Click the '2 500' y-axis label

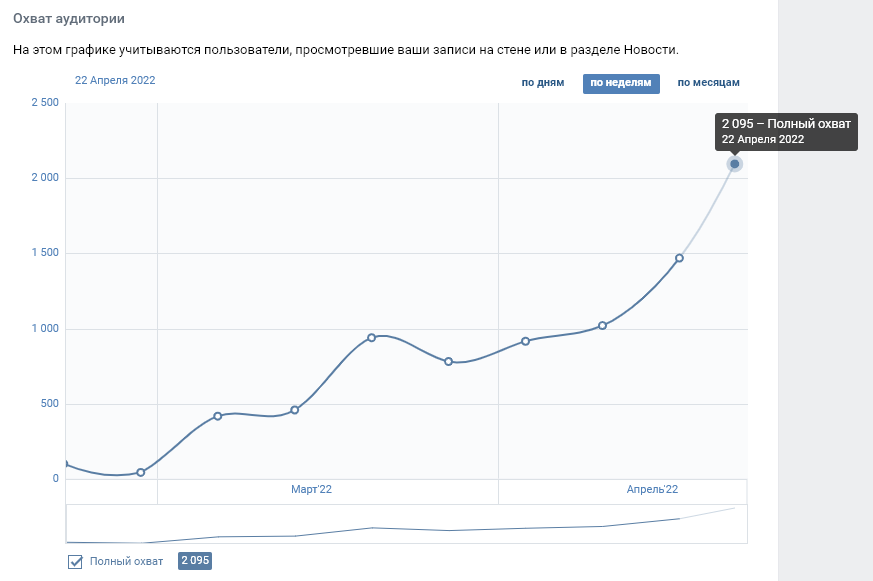pos(45,102)
